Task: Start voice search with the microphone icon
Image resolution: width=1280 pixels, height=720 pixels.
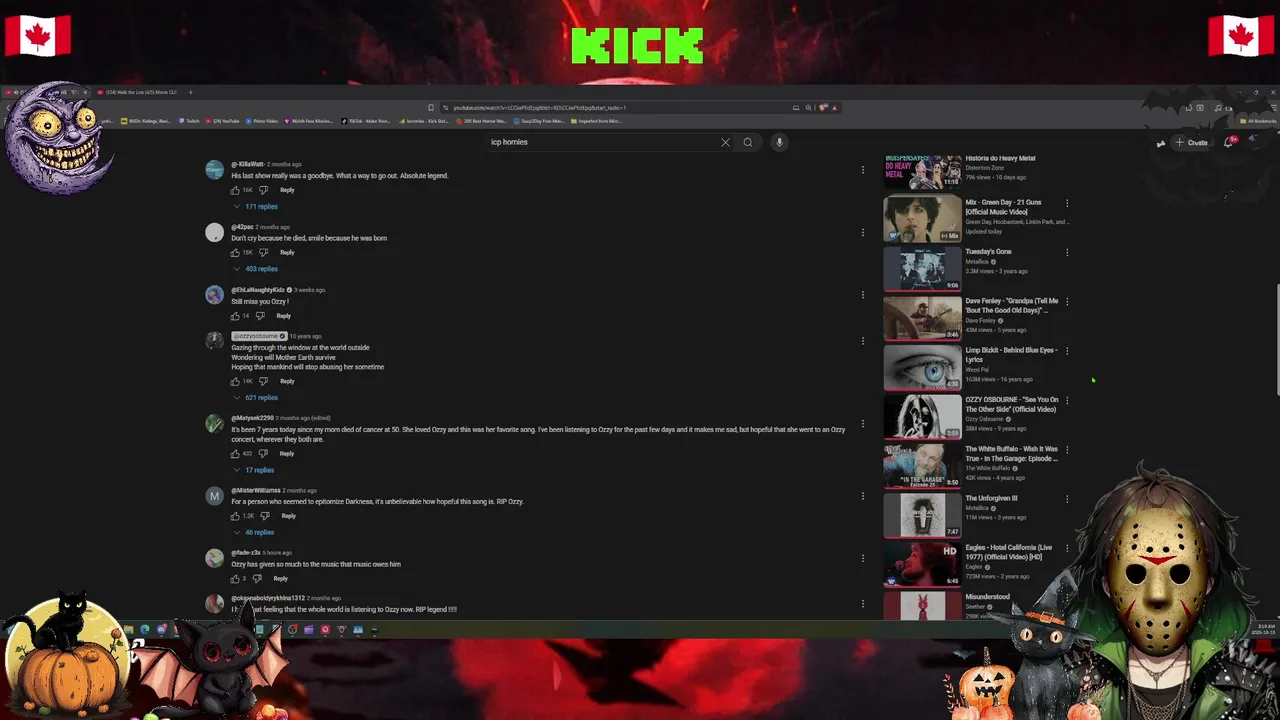Action: [779, 142]
